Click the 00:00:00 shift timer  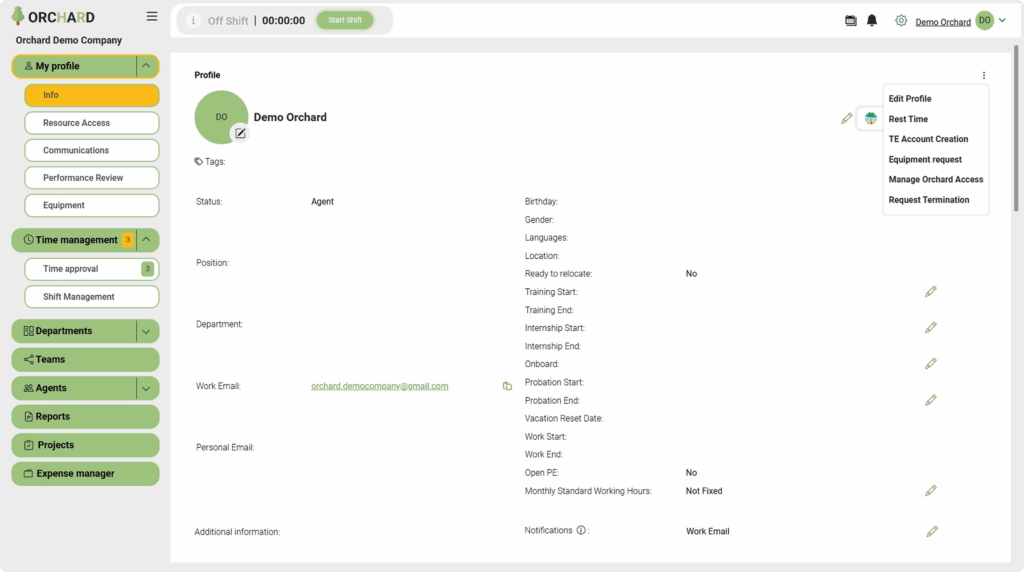[283, 21]
